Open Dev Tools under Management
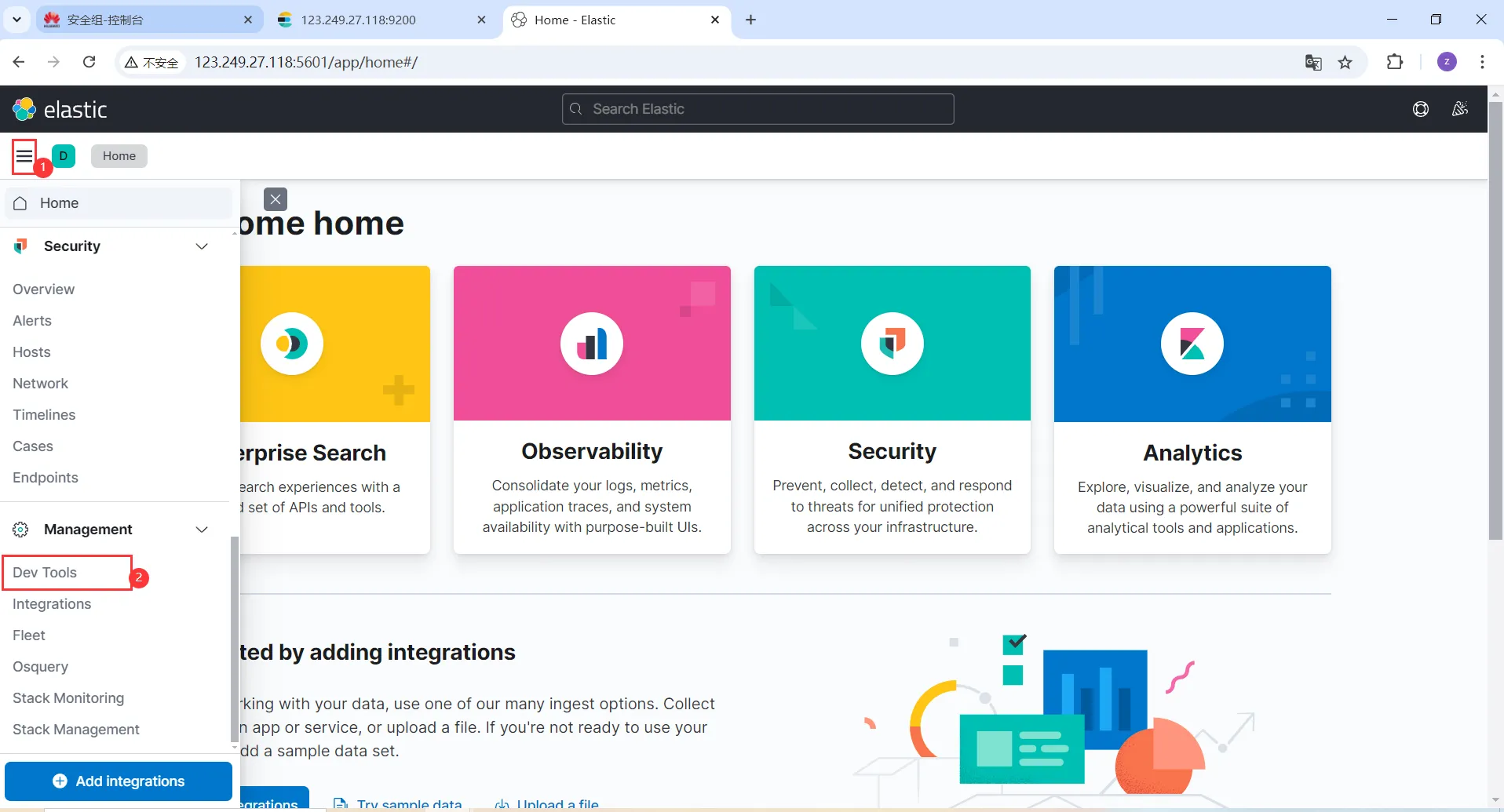 point(45,573)
